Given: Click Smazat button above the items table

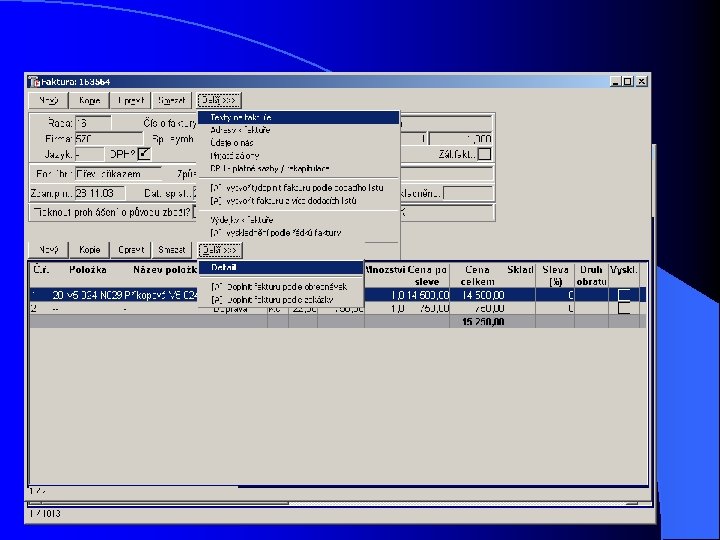Looking at the screenshot, I should 172,250.
